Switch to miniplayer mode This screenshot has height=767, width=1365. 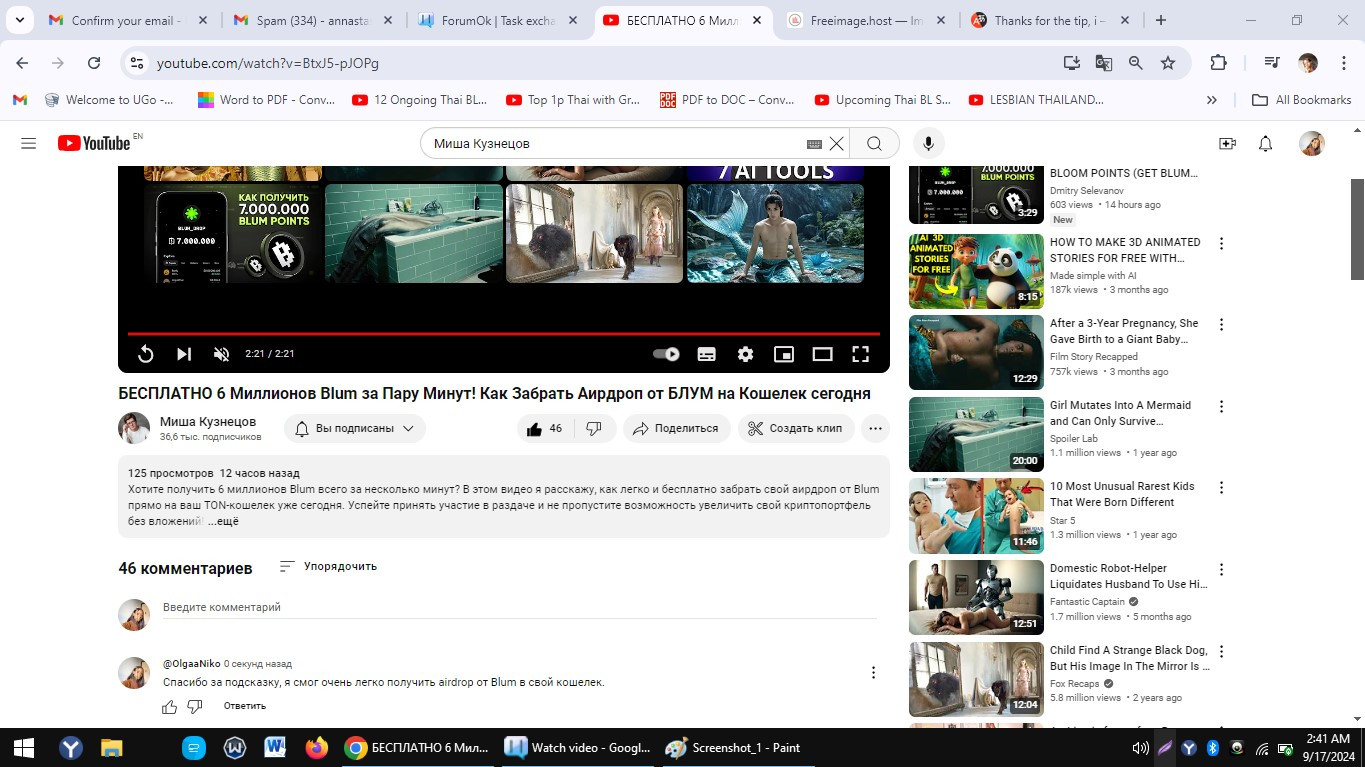pyautogui.click(x=784, y=354)
